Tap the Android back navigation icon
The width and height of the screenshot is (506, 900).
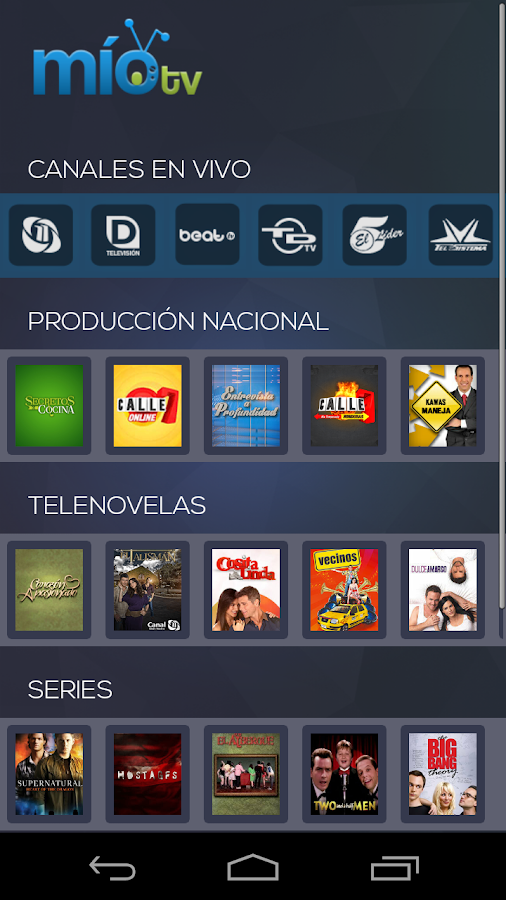112,867
